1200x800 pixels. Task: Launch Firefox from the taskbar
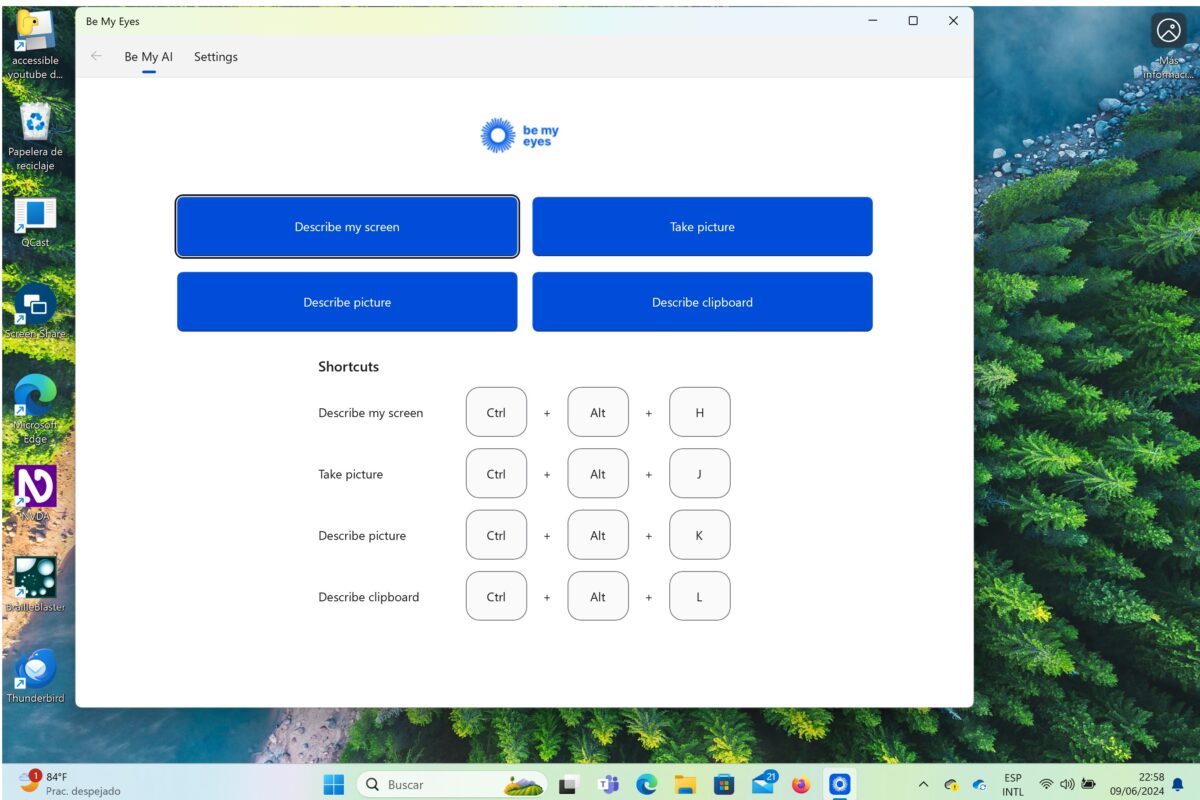point(800,784)
